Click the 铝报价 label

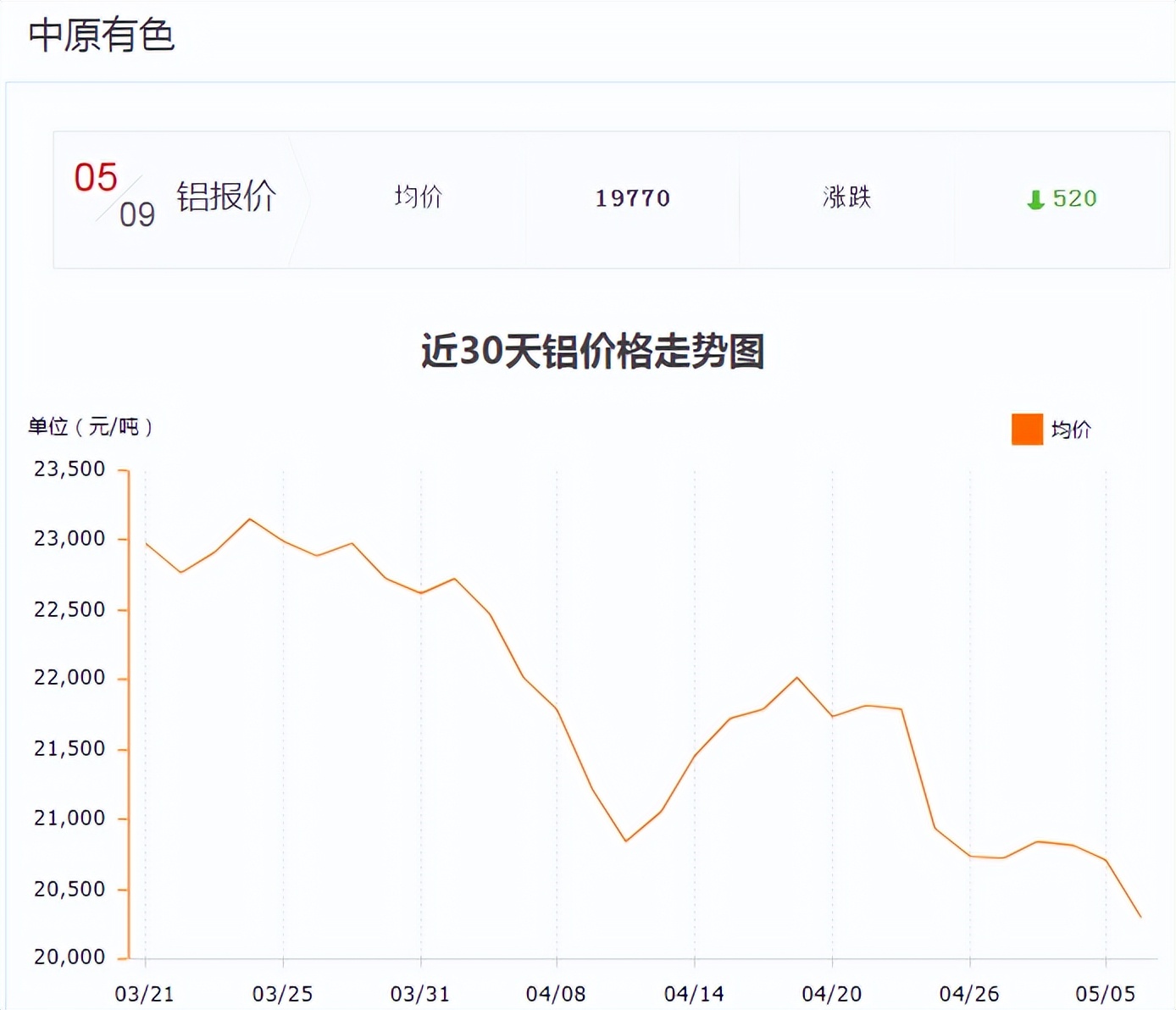pyautogui.click(x=226, y=196)
